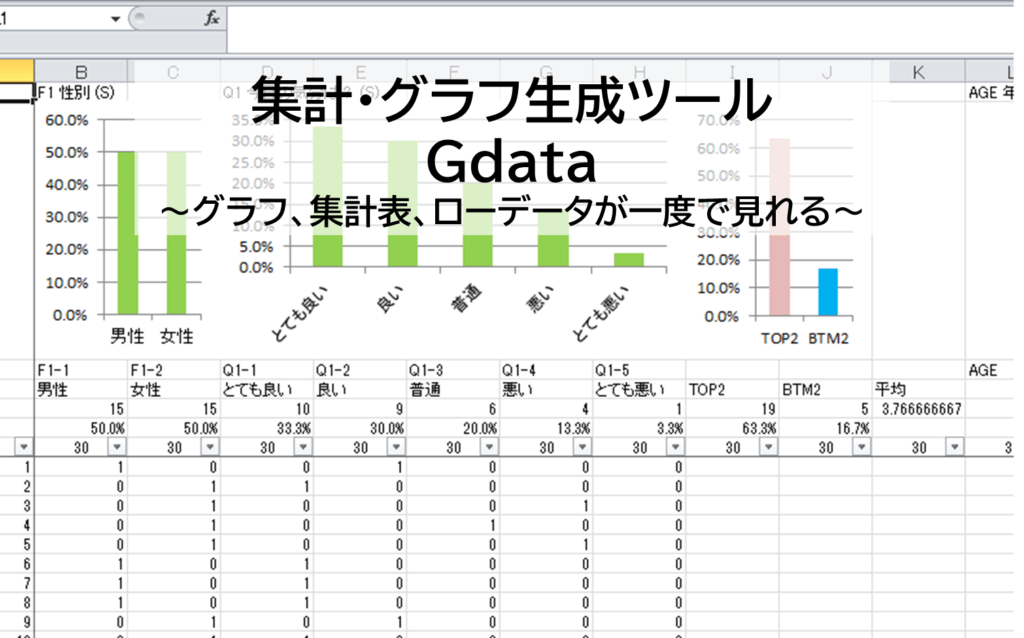Open filter dropdown under F1-1 男性 column

click(x=117, y=448)
